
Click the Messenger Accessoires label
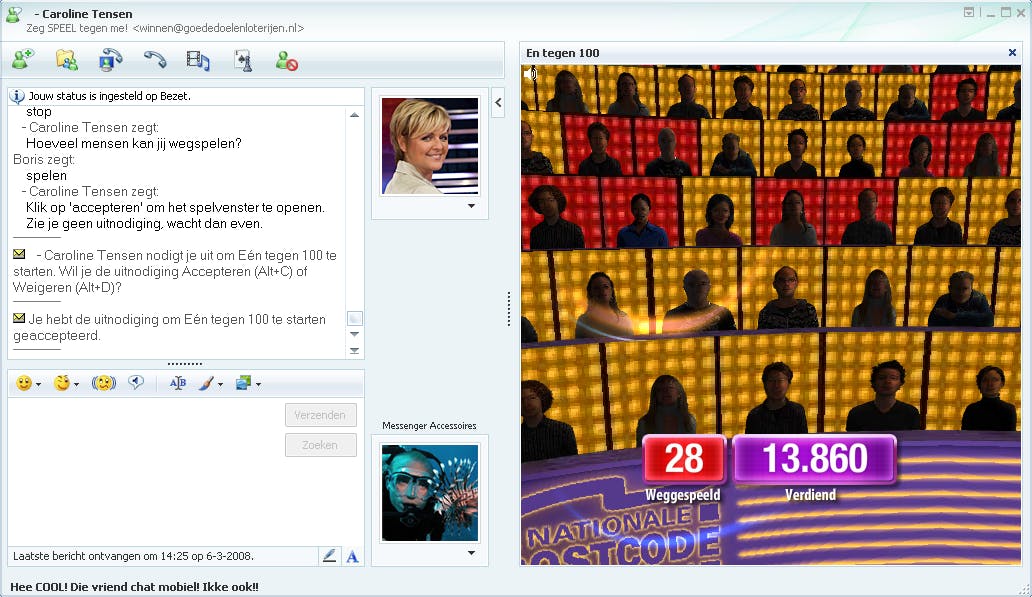point(429,426)
